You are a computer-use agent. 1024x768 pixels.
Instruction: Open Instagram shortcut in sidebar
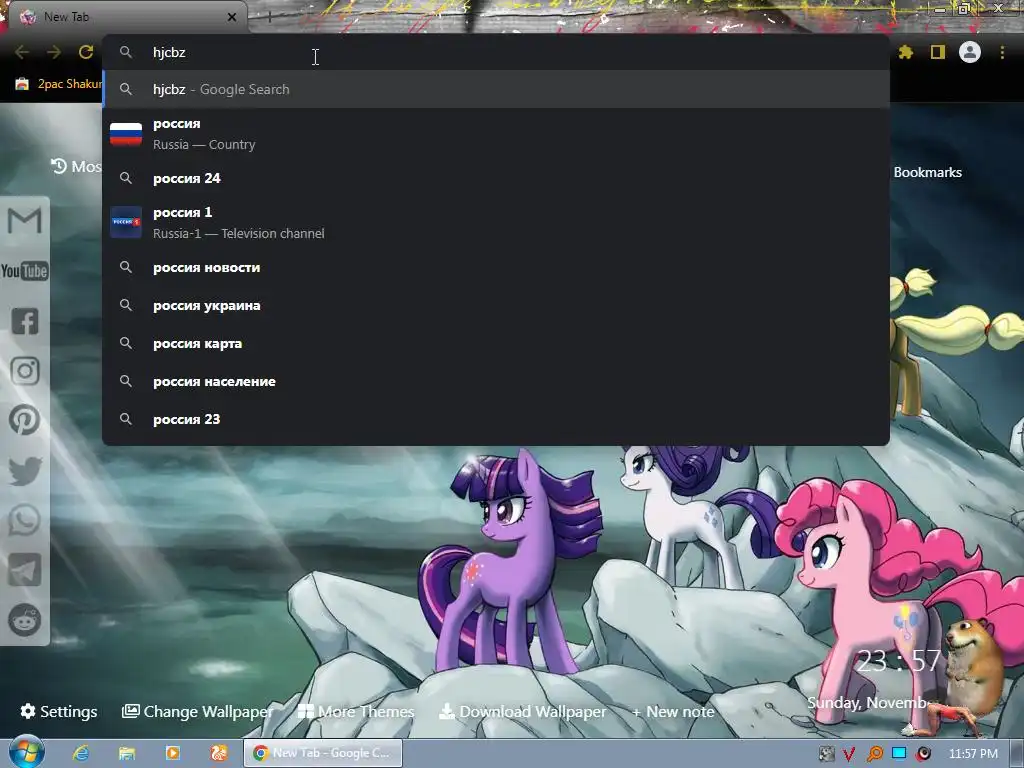25,371
